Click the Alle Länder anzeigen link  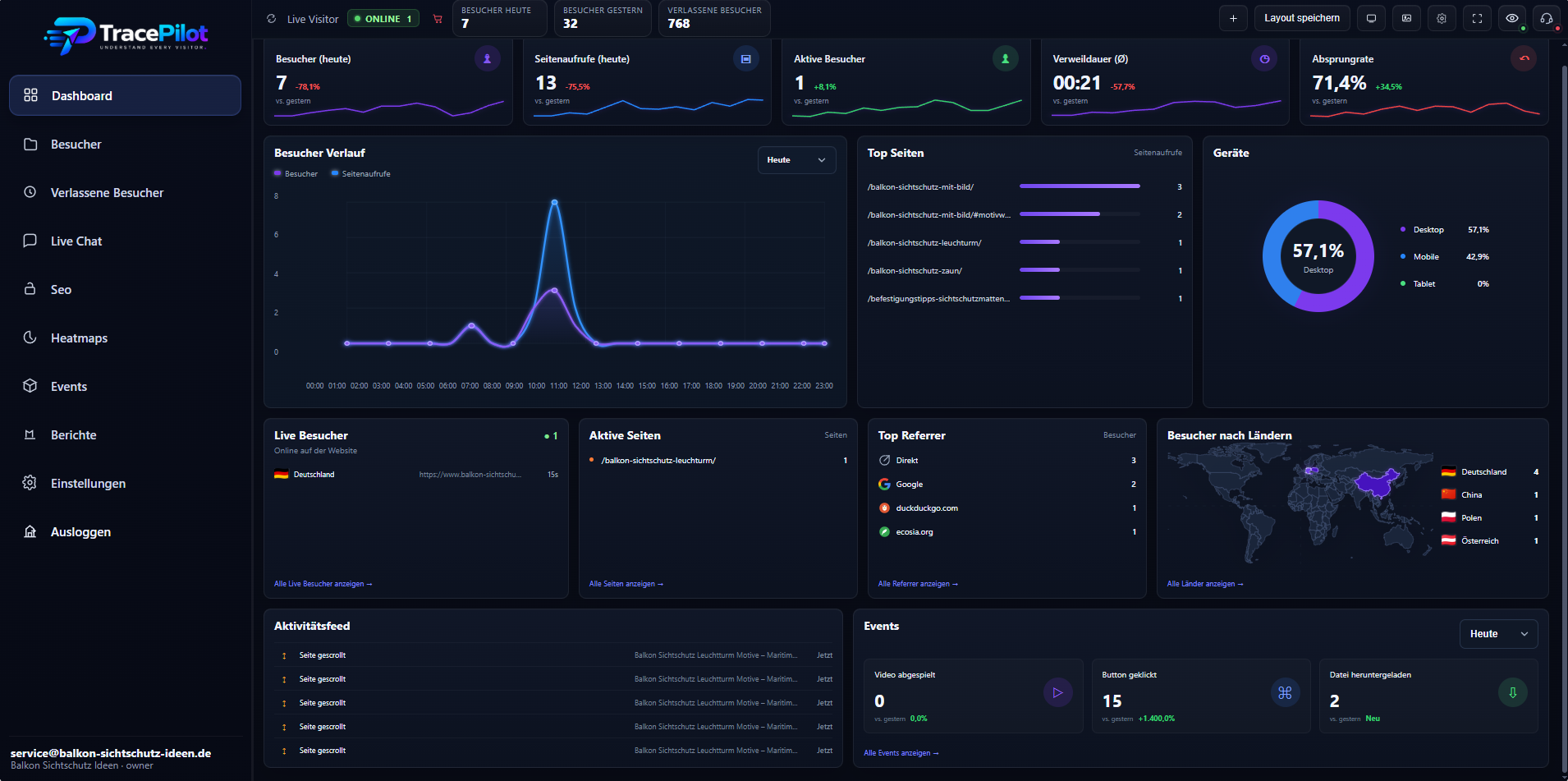point(1205,584)
